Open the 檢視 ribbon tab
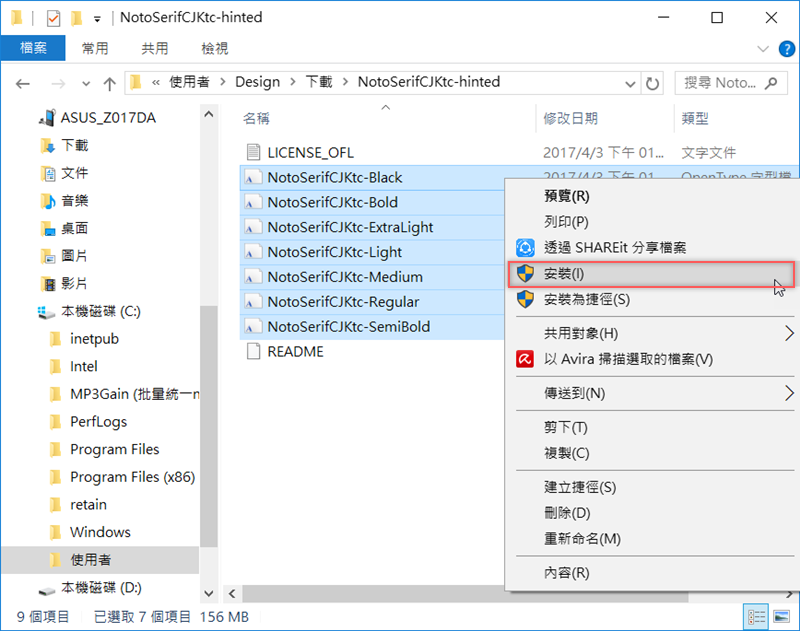Viewport: 800px width, 631px height. pos(215,48)
